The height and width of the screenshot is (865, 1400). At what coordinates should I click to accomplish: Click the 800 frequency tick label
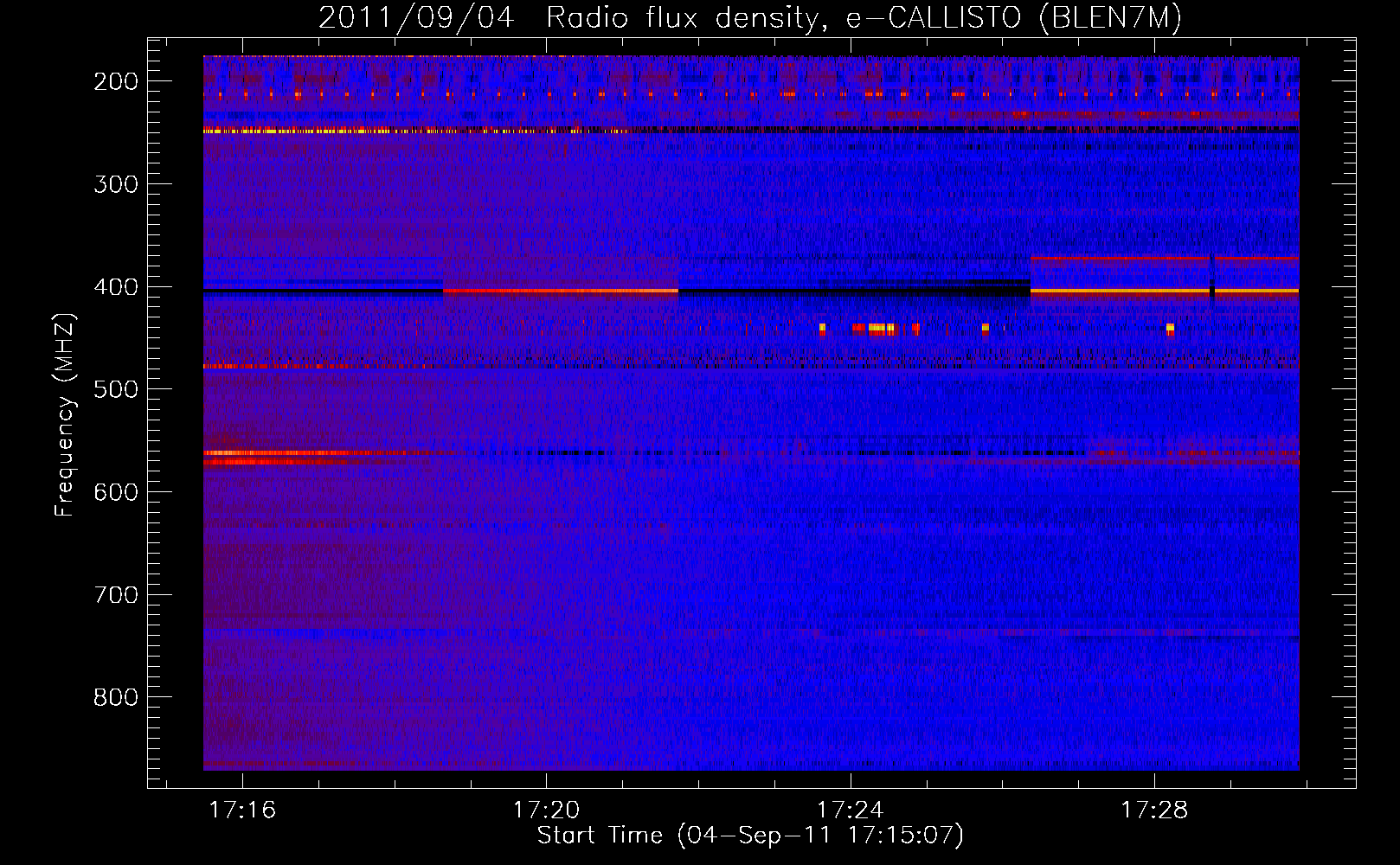pyautogui.click(x=116, y=697)
